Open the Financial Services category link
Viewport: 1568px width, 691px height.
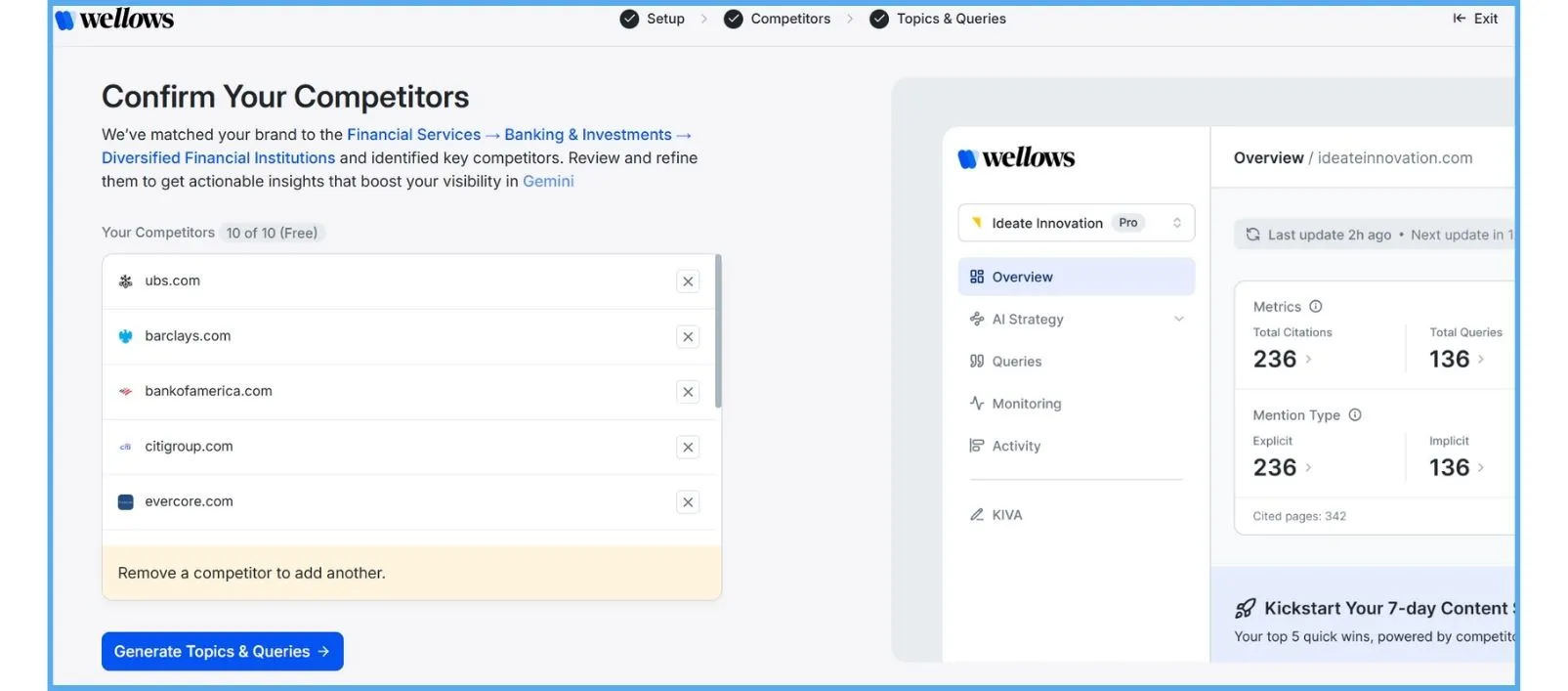413,135
